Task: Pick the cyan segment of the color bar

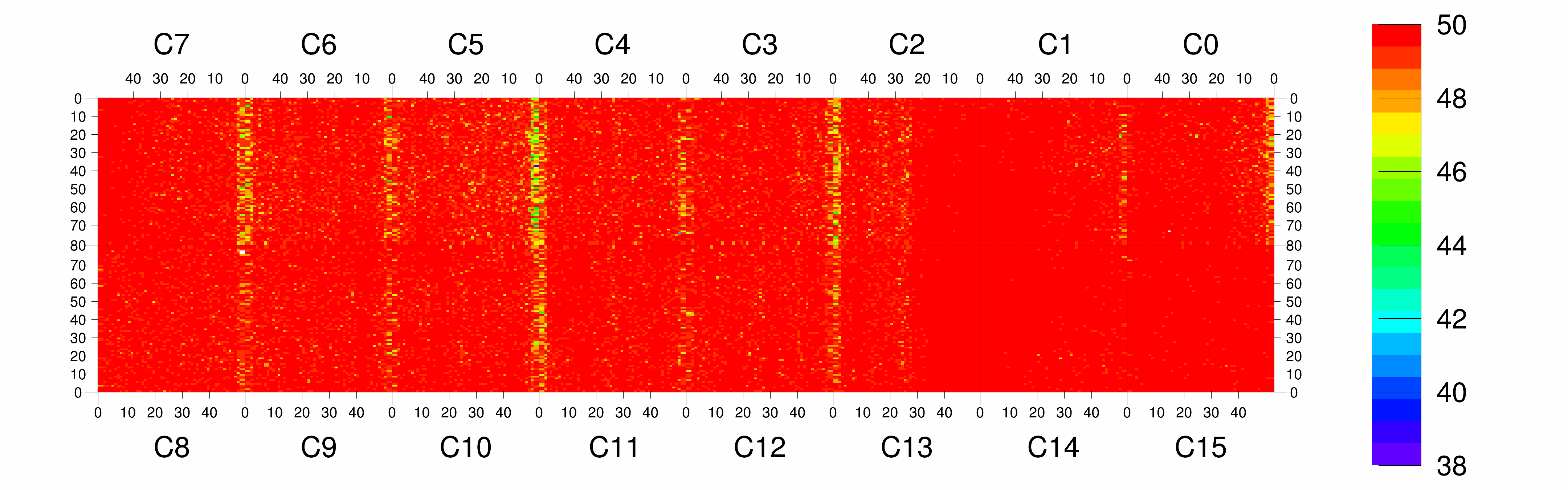Action: click(1396, 322)
